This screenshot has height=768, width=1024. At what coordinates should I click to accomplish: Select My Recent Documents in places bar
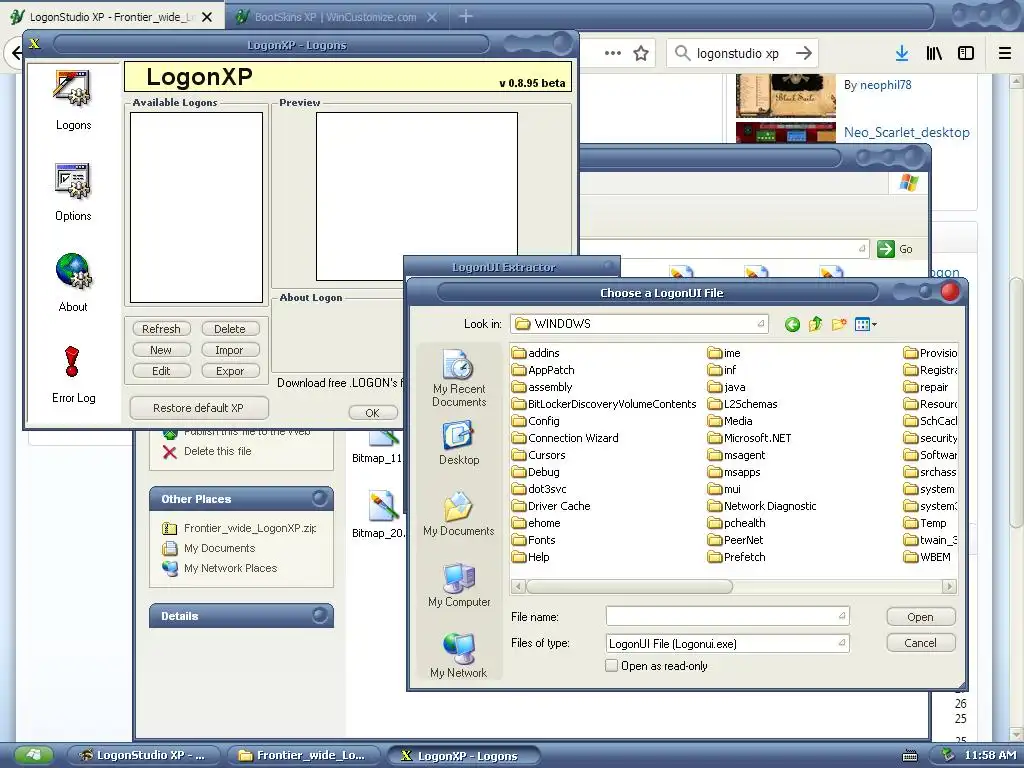point(458,378)
